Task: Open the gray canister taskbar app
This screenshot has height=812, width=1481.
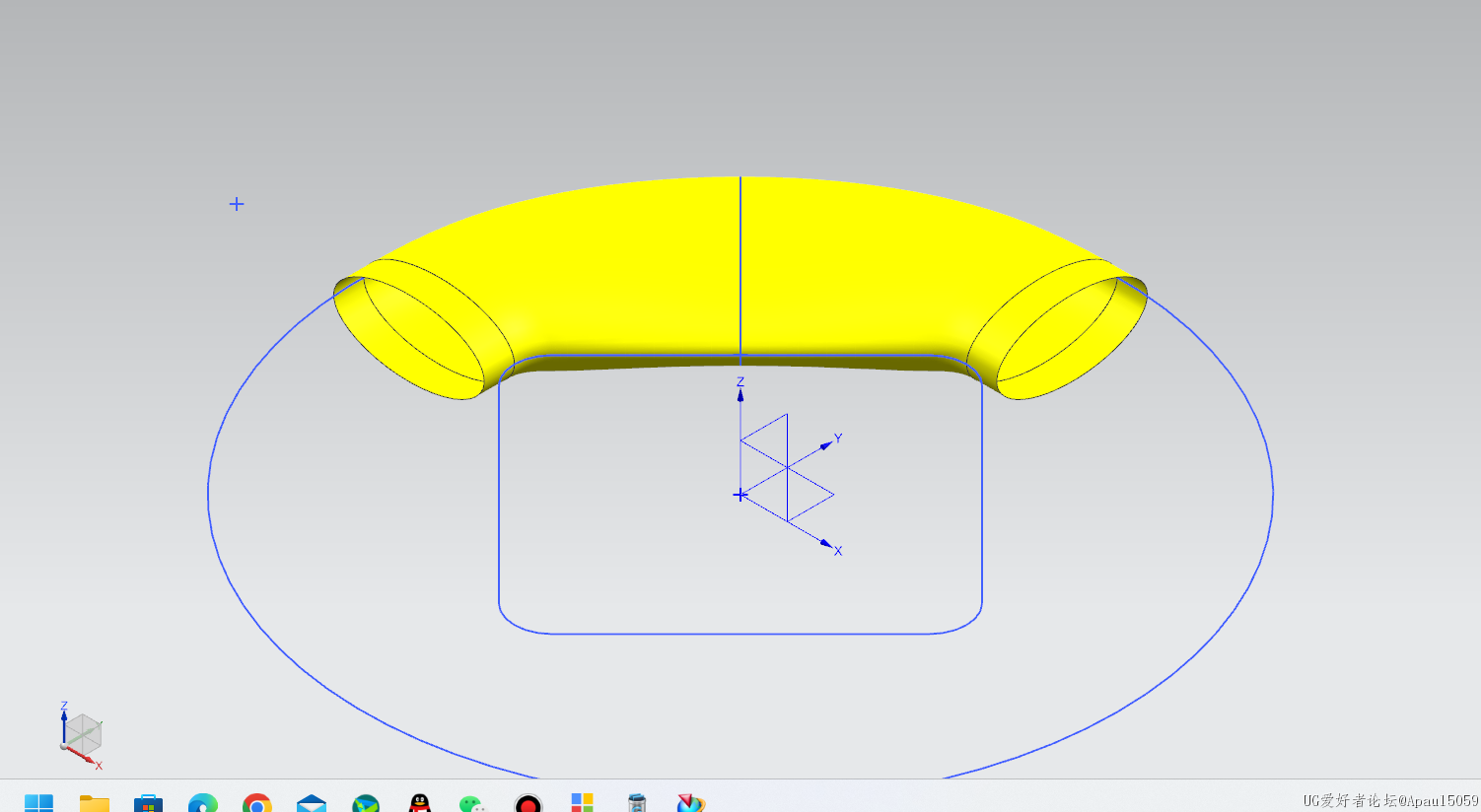Action: 637,803
